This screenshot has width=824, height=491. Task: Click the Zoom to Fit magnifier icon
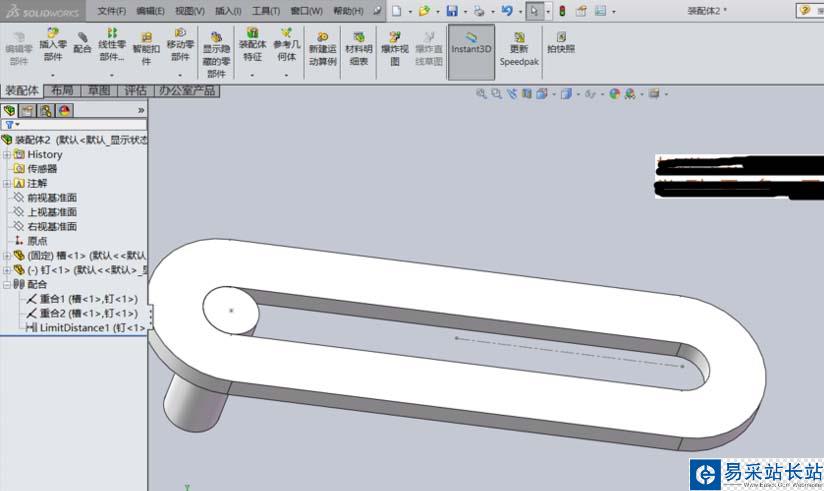[x=481, y=94]
